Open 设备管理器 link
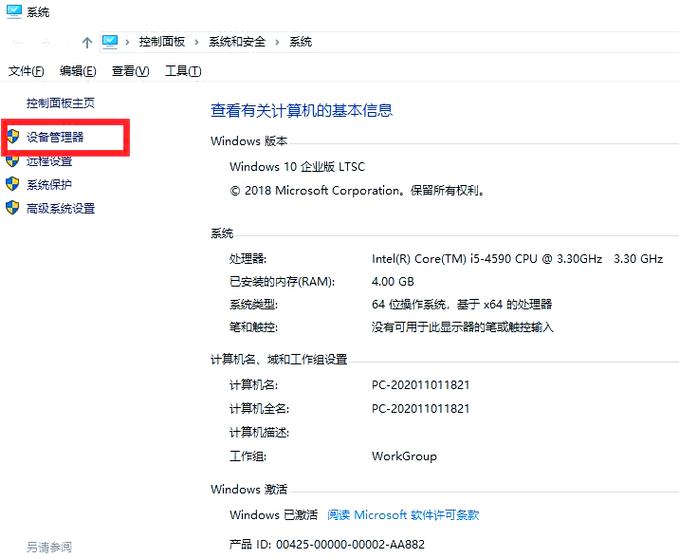The height and width of the screenshot is (558, 679). pyautogui.click(x=55, y=137)
